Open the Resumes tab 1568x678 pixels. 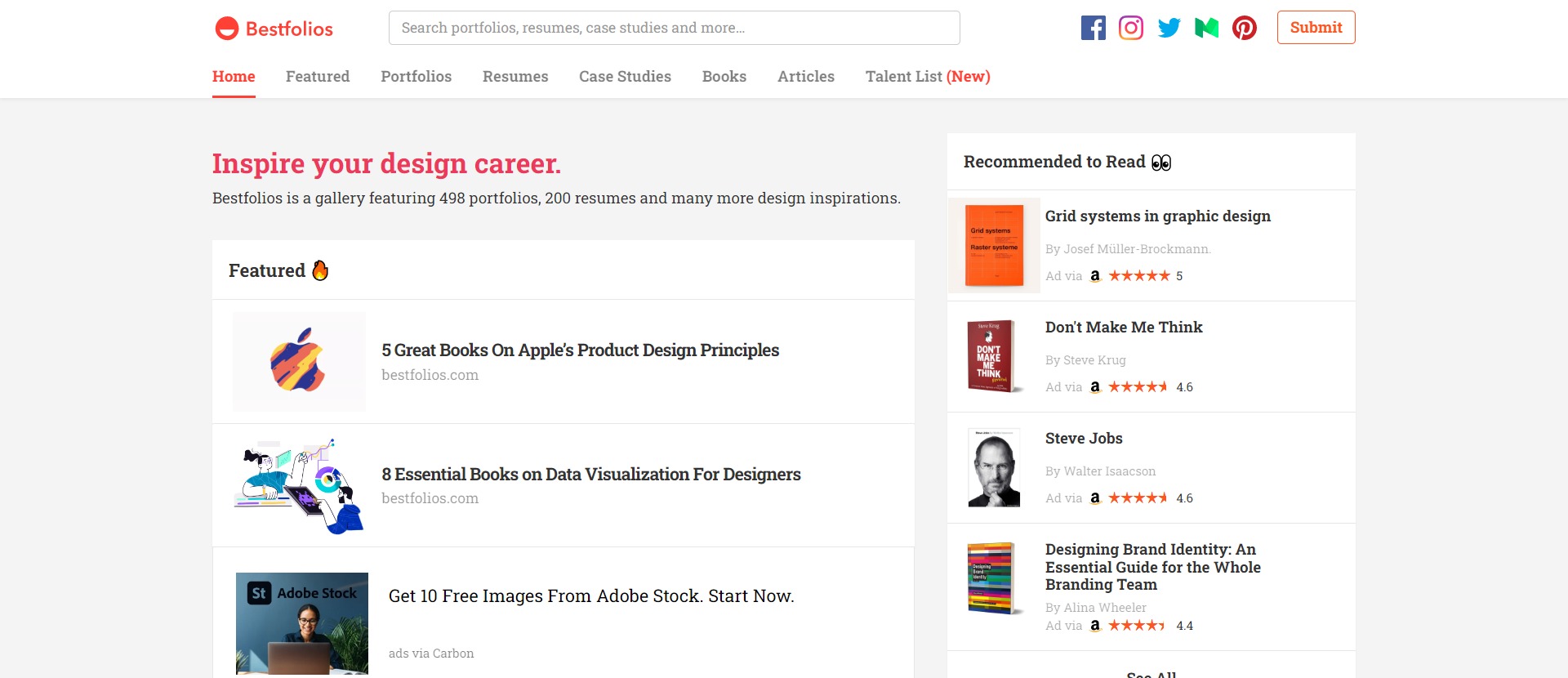(x=515, y=77)
